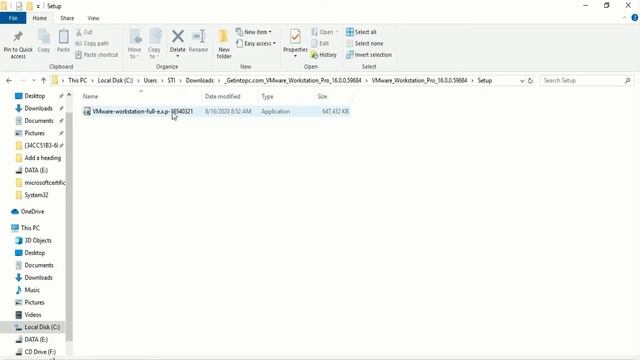Viewport: 640px width, 360px height.
Task: Click Pin to Quick access icon
Action: click(x=18, y=37)
